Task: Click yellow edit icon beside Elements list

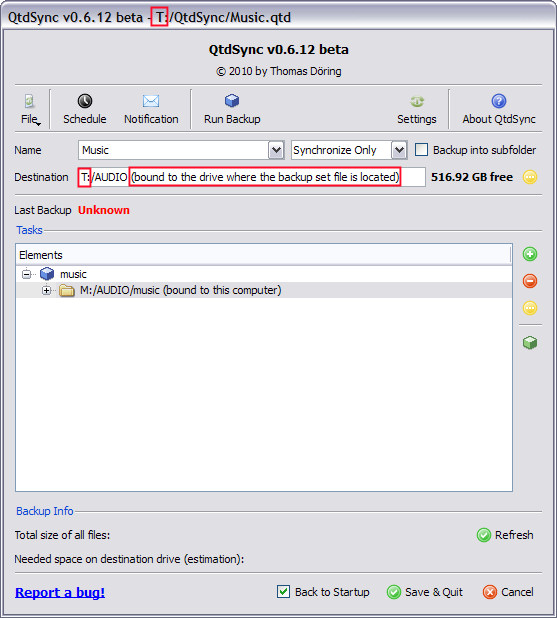Action: (x=530, y=308)
